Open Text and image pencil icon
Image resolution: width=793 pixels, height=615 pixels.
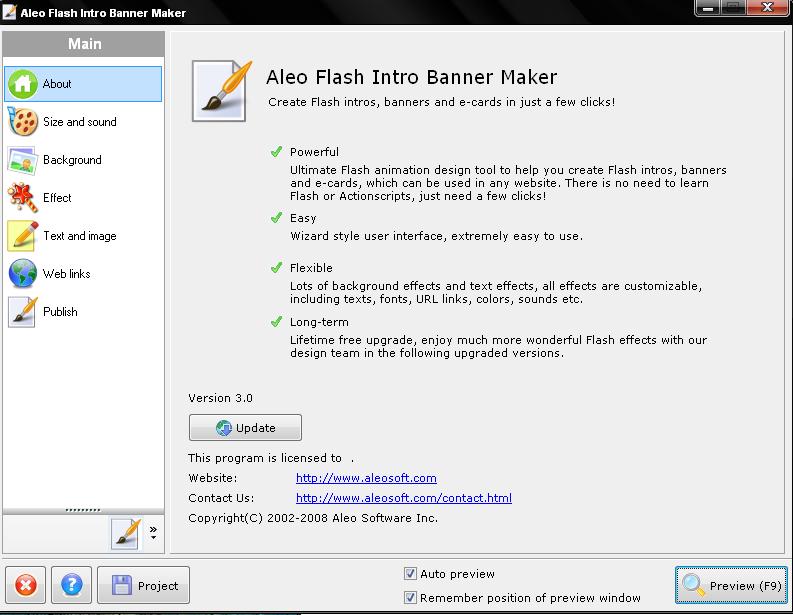point(23,236)
